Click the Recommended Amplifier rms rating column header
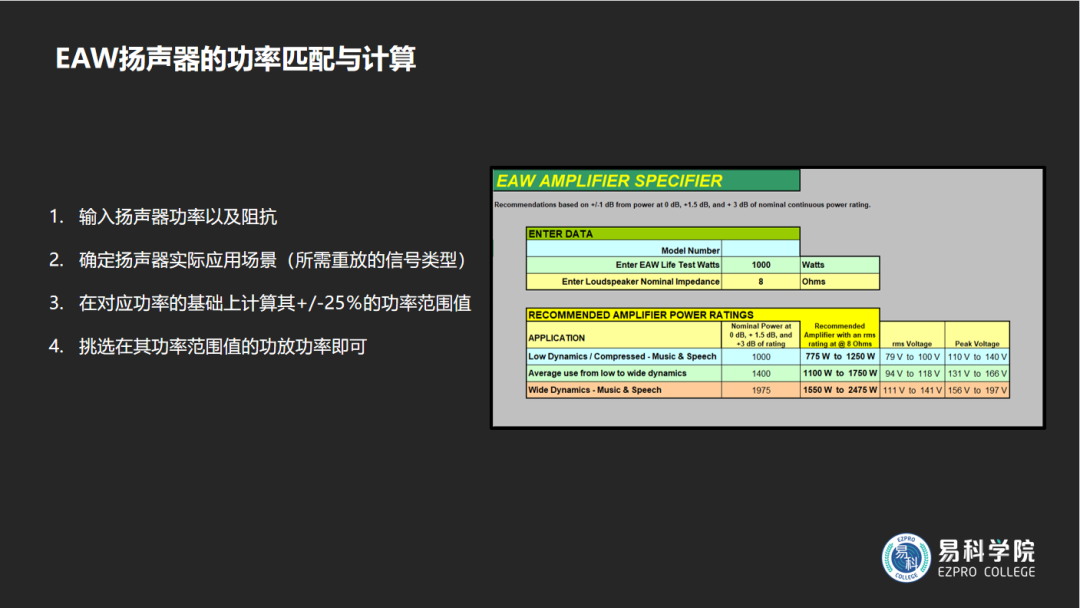The height and width of the screenshot is (608, 1080). [840, 335]
